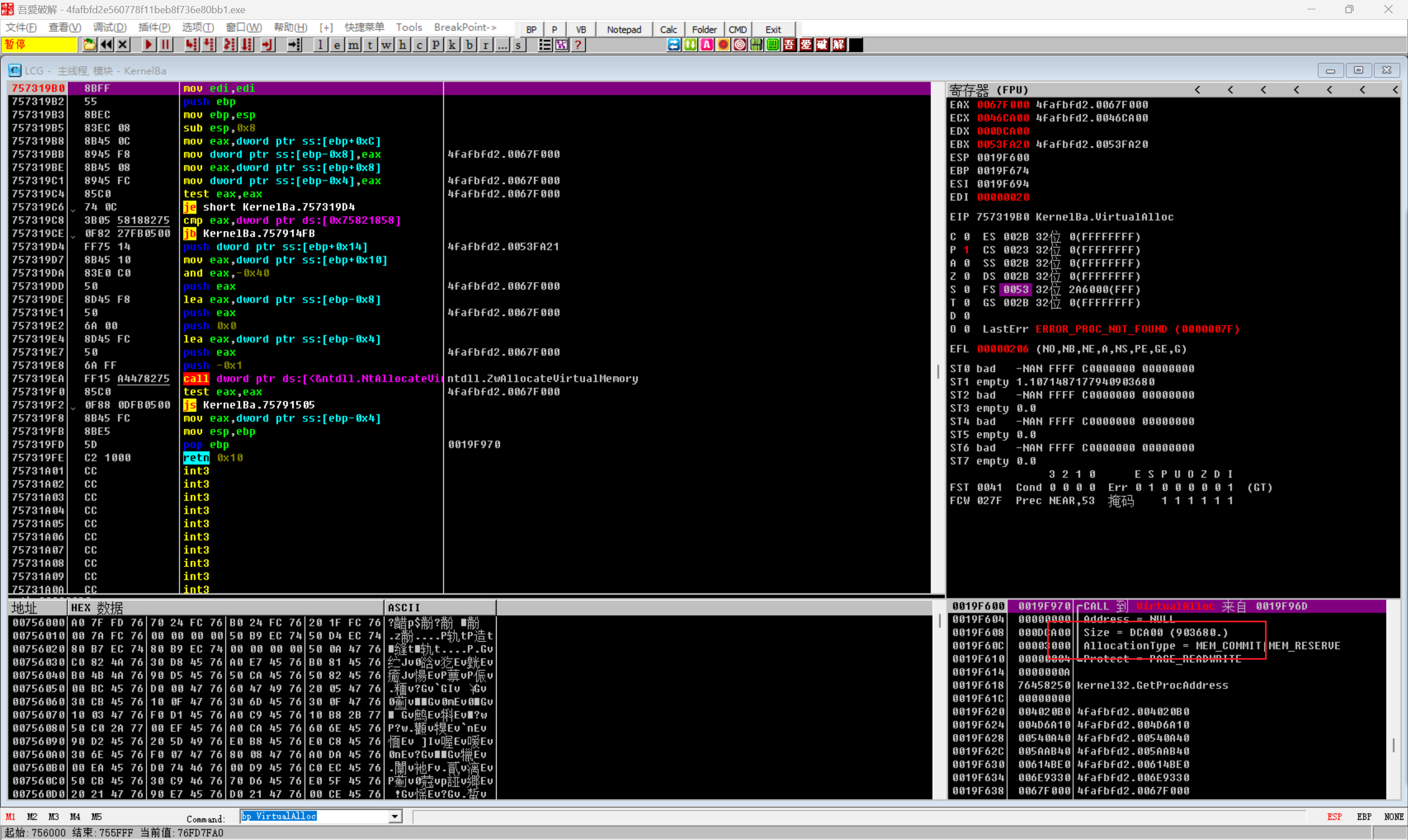Click the VB button
The image size is (1408, 840).
coord(581,30)
